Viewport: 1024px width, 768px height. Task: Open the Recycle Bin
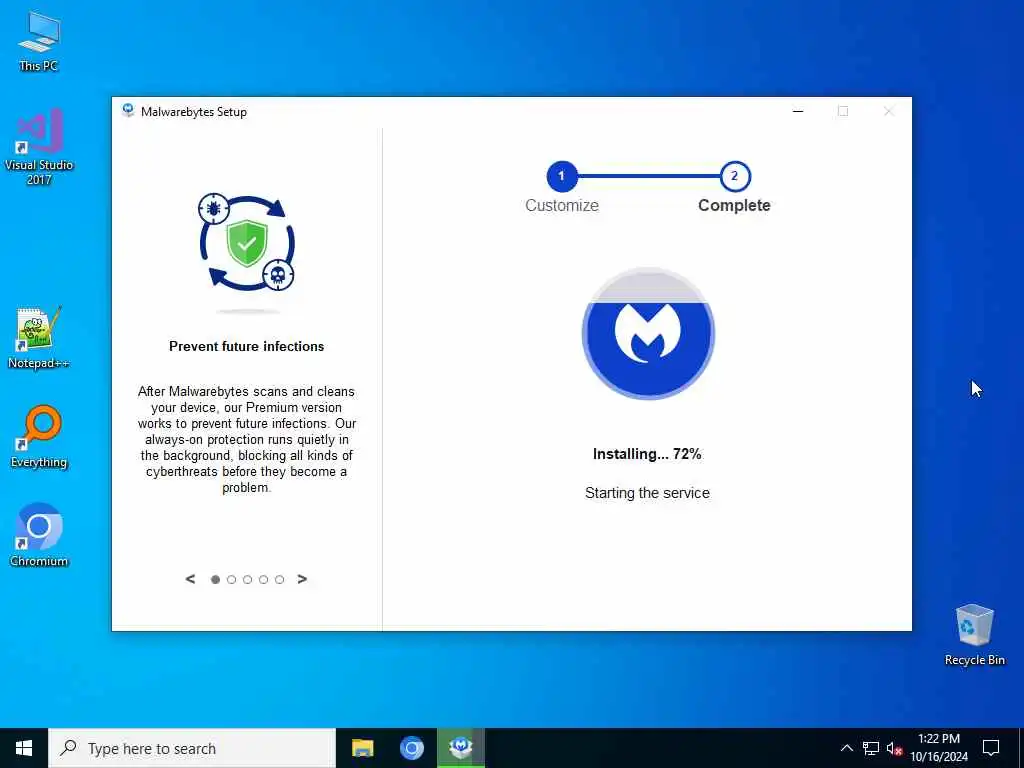click(974, 635)
